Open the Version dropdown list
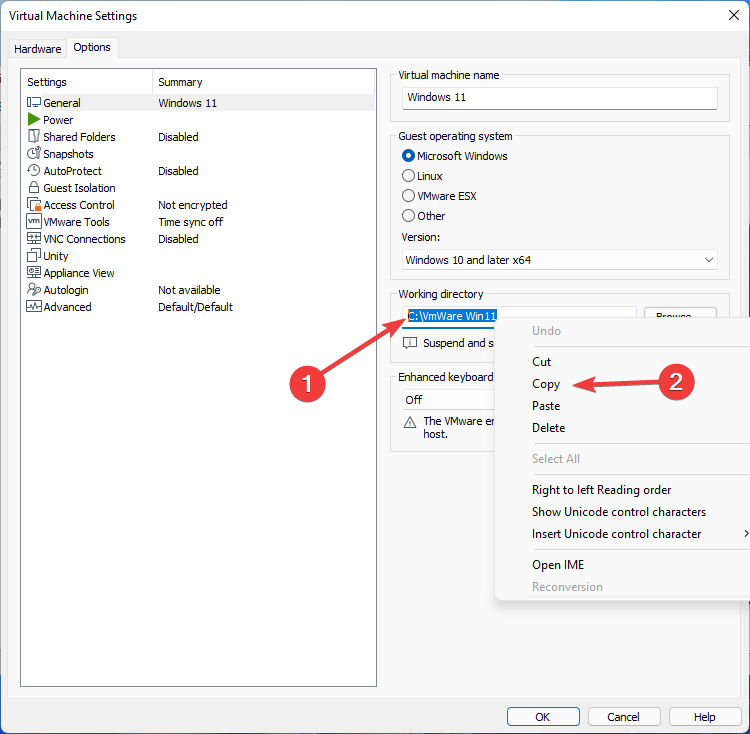 coord(560,260)
